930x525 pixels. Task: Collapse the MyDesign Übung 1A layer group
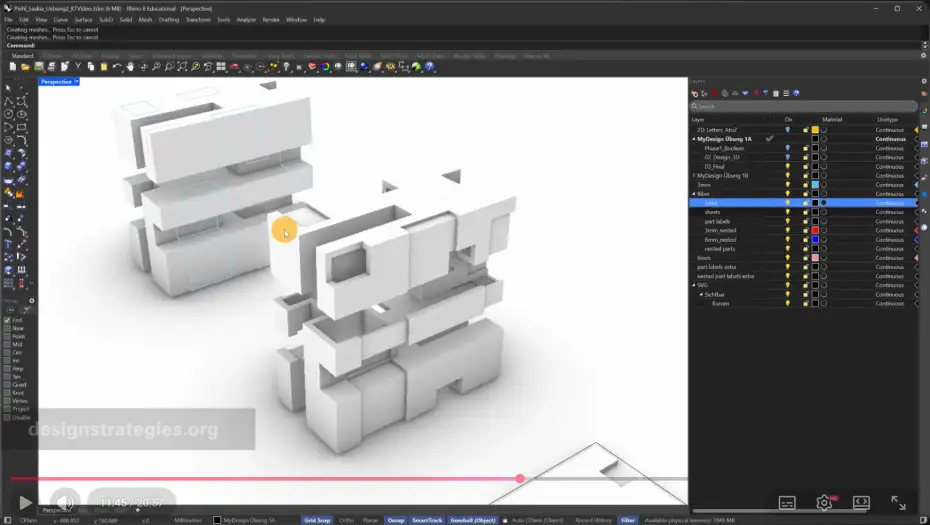coord(694,139)
